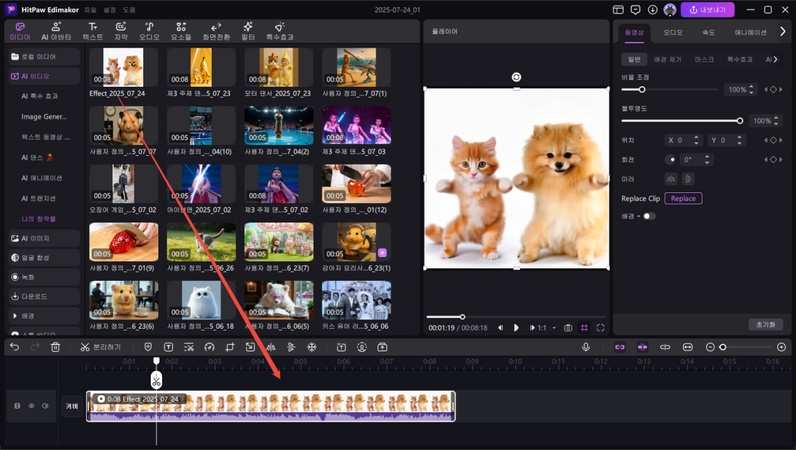
Task: Click the Replace clip button
Action: click(x=683, y=199)
